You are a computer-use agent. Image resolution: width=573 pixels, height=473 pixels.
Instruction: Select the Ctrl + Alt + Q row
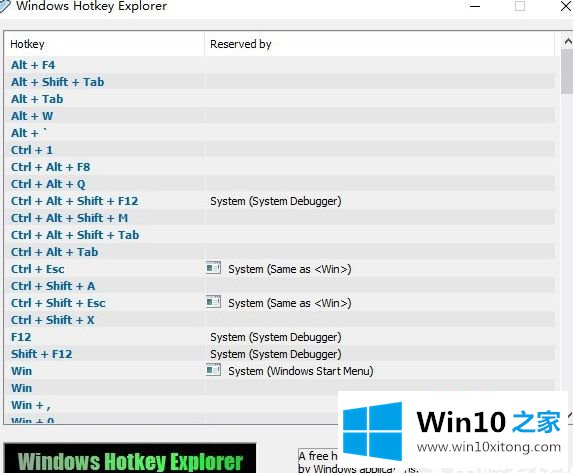(280, 184)
